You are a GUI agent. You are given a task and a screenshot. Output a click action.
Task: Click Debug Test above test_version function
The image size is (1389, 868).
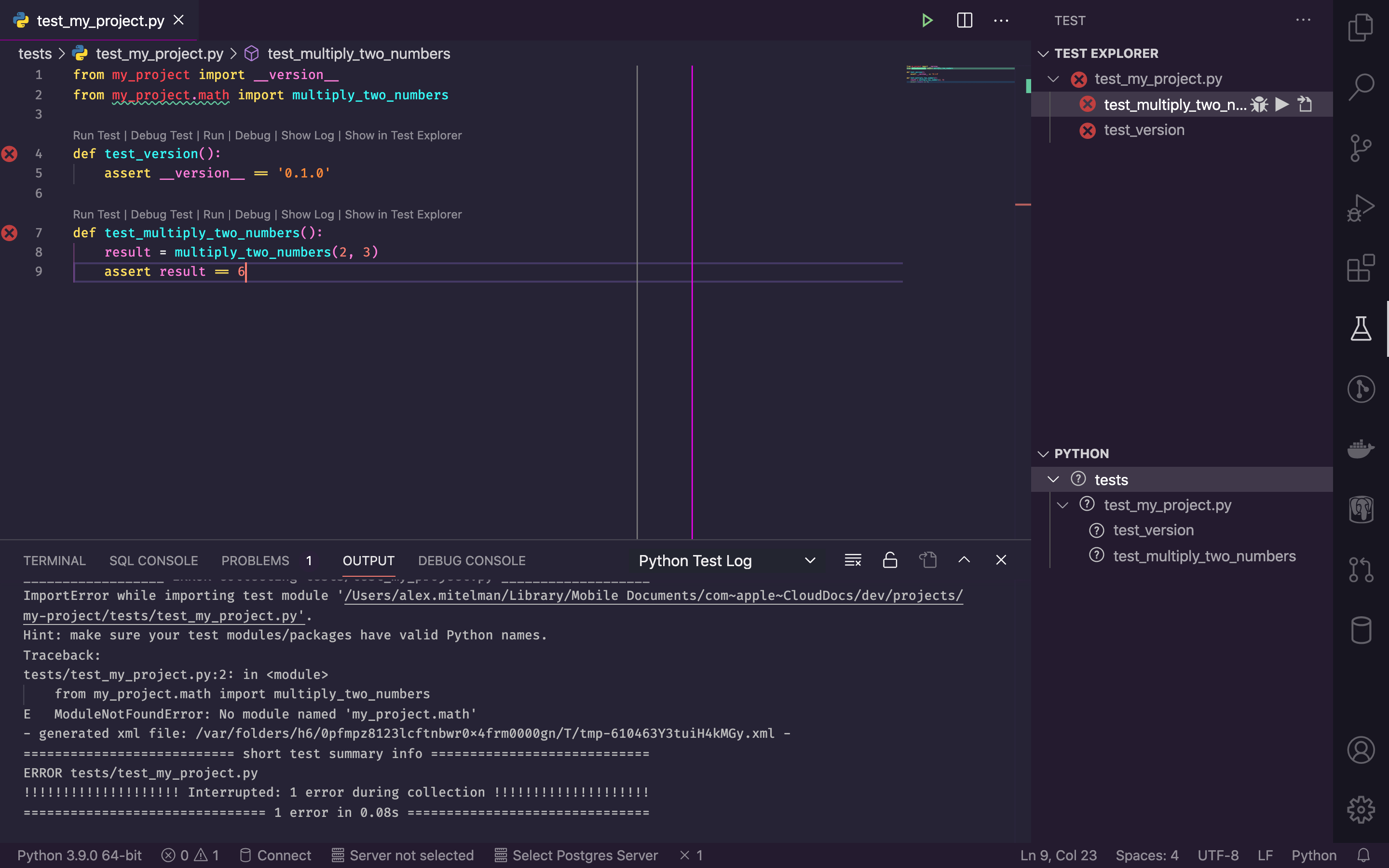[x=161, y=136]
